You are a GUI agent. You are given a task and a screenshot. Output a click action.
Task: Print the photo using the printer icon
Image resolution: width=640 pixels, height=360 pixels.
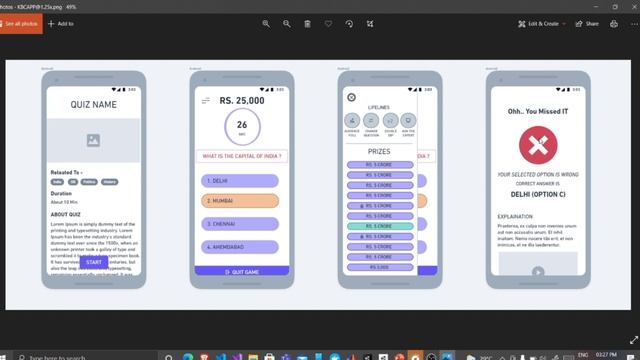(x=614, y=24)
